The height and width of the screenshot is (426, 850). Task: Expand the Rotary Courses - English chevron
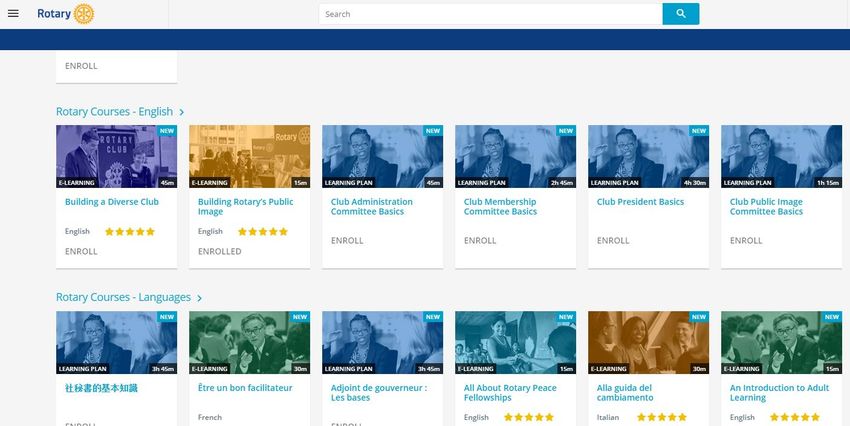click(182, 112)
